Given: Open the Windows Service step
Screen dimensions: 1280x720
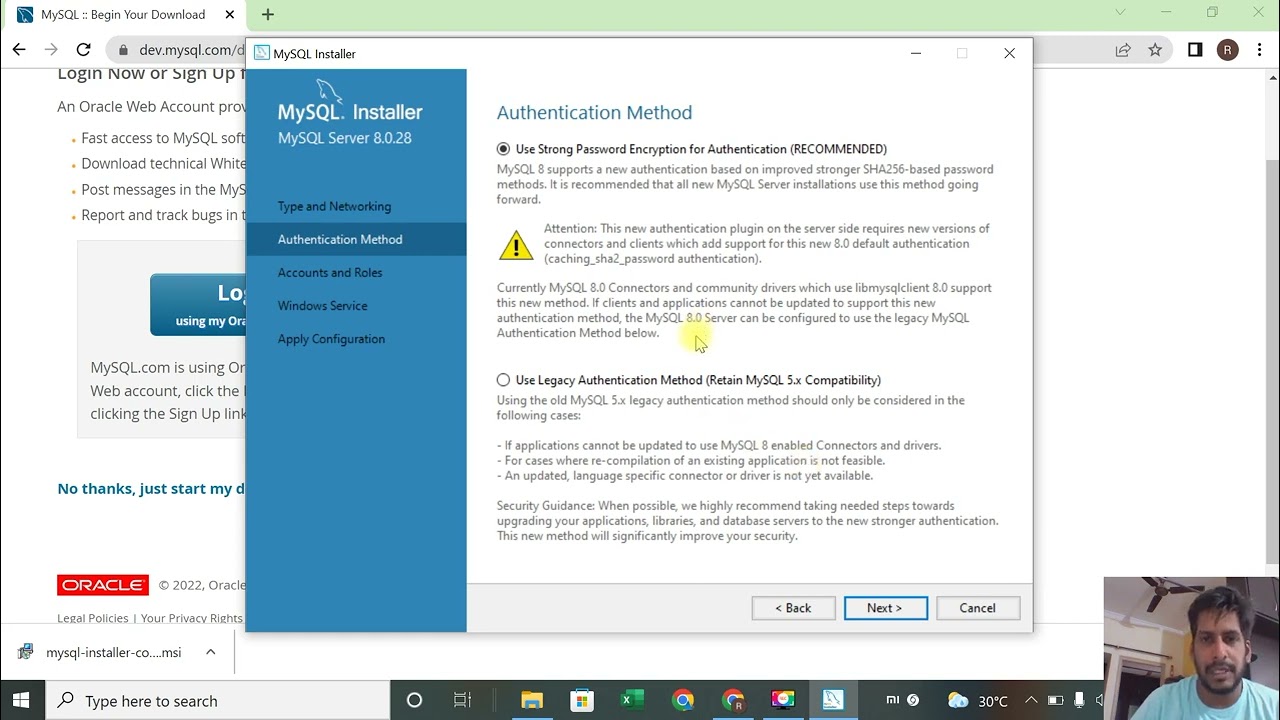Looking at the screenshot, I should click(322, 305).
